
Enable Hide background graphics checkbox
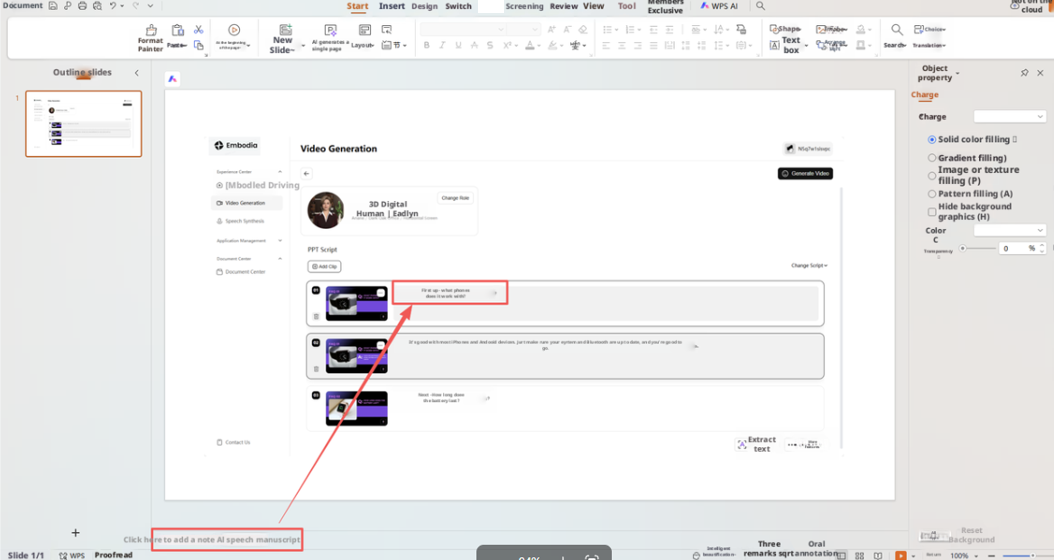click(932, 211)
